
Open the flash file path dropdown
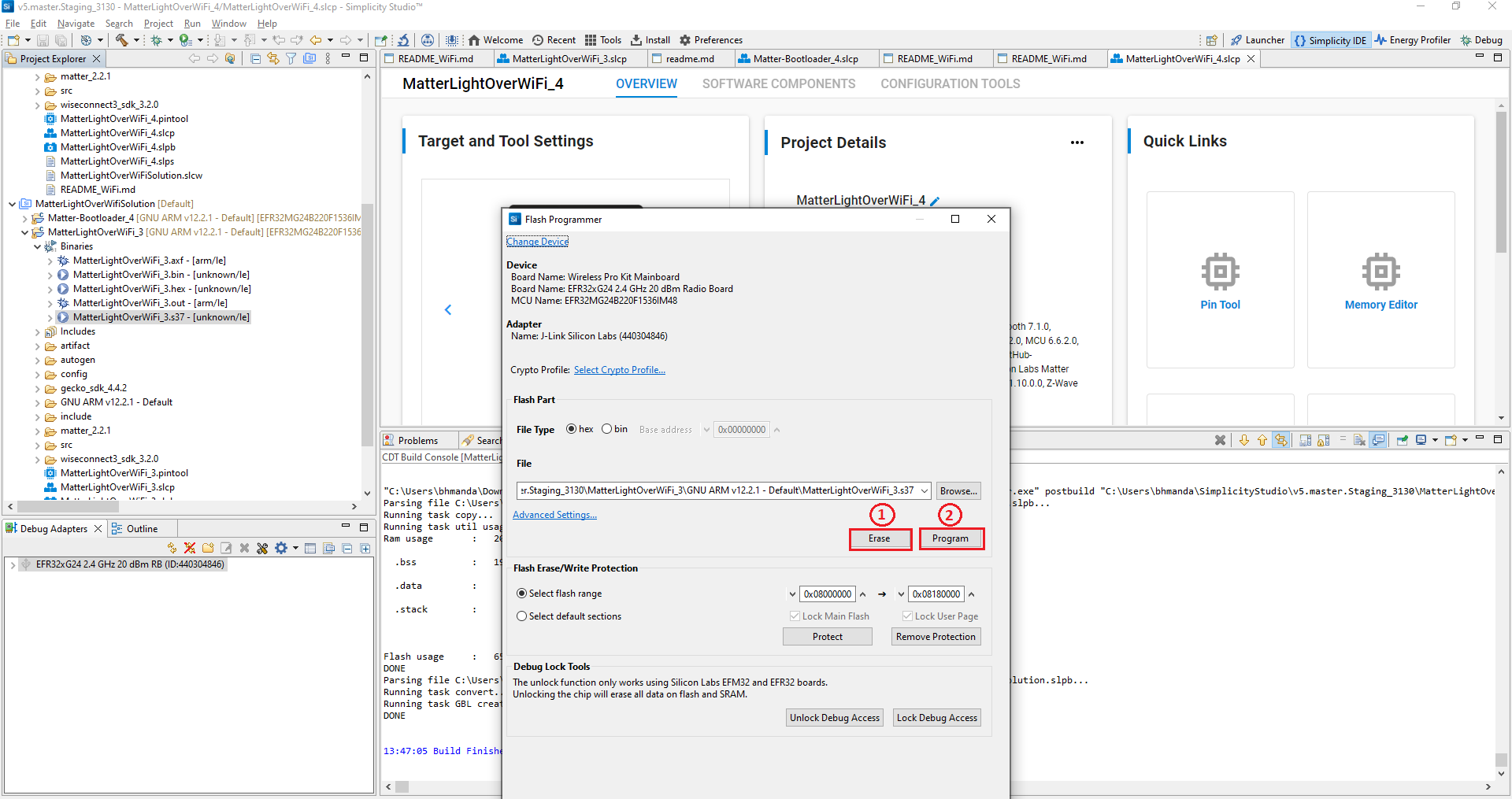pos(925,490)
